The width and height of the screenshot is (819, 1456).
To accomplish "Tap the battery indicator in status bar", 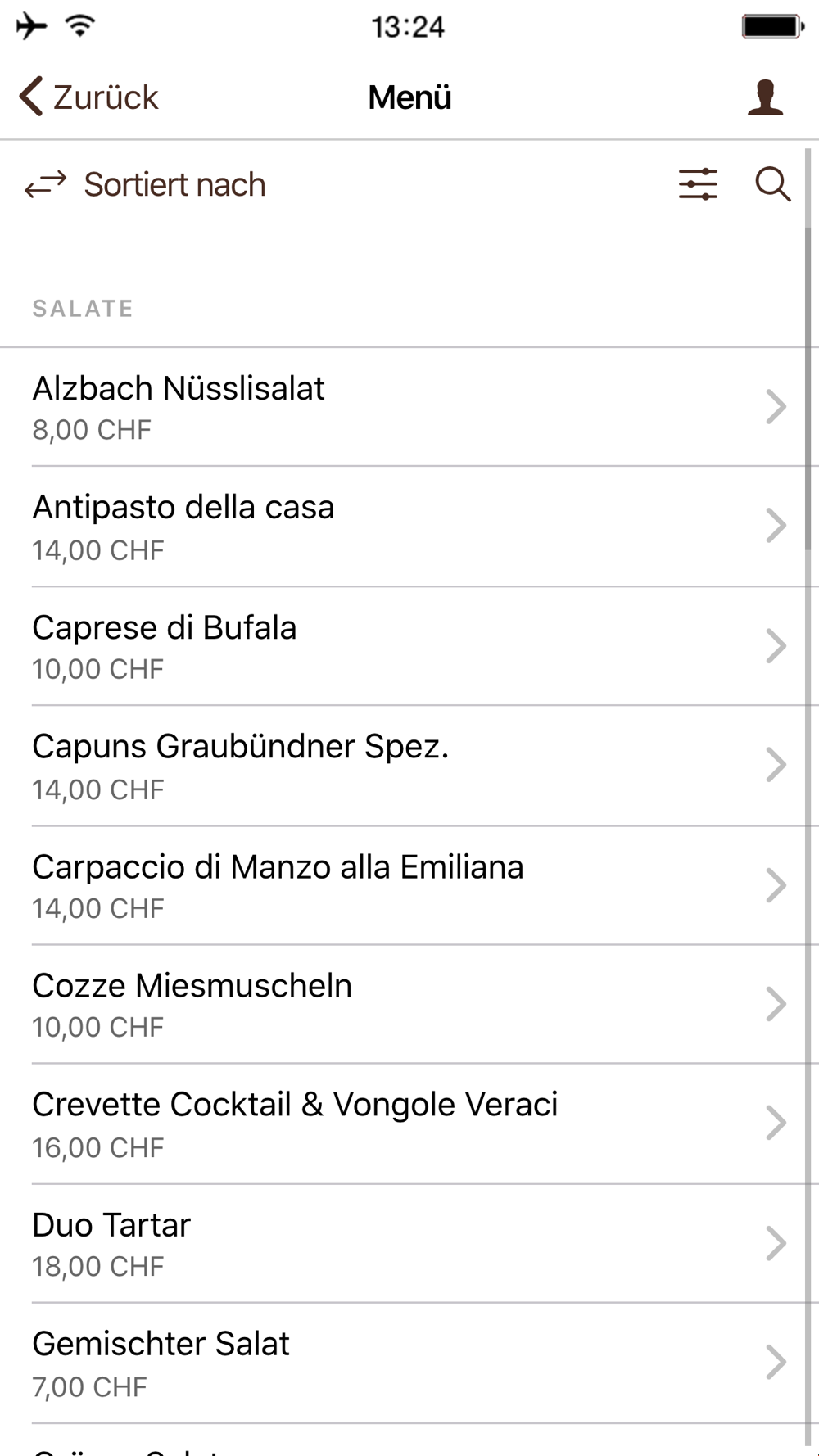I will [772, 27].
